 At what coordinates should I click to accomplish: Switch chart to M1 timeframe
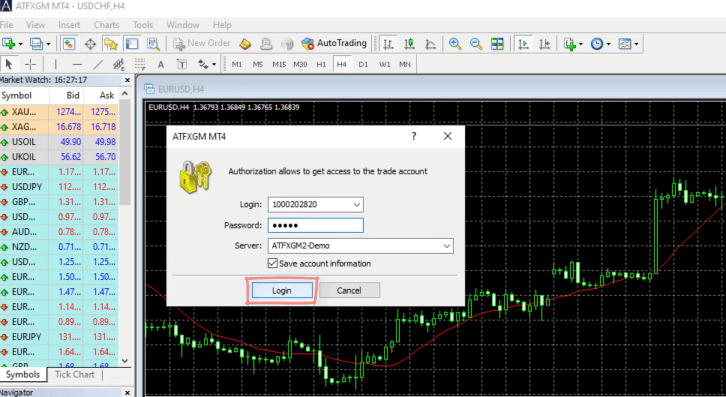point(237,64)
